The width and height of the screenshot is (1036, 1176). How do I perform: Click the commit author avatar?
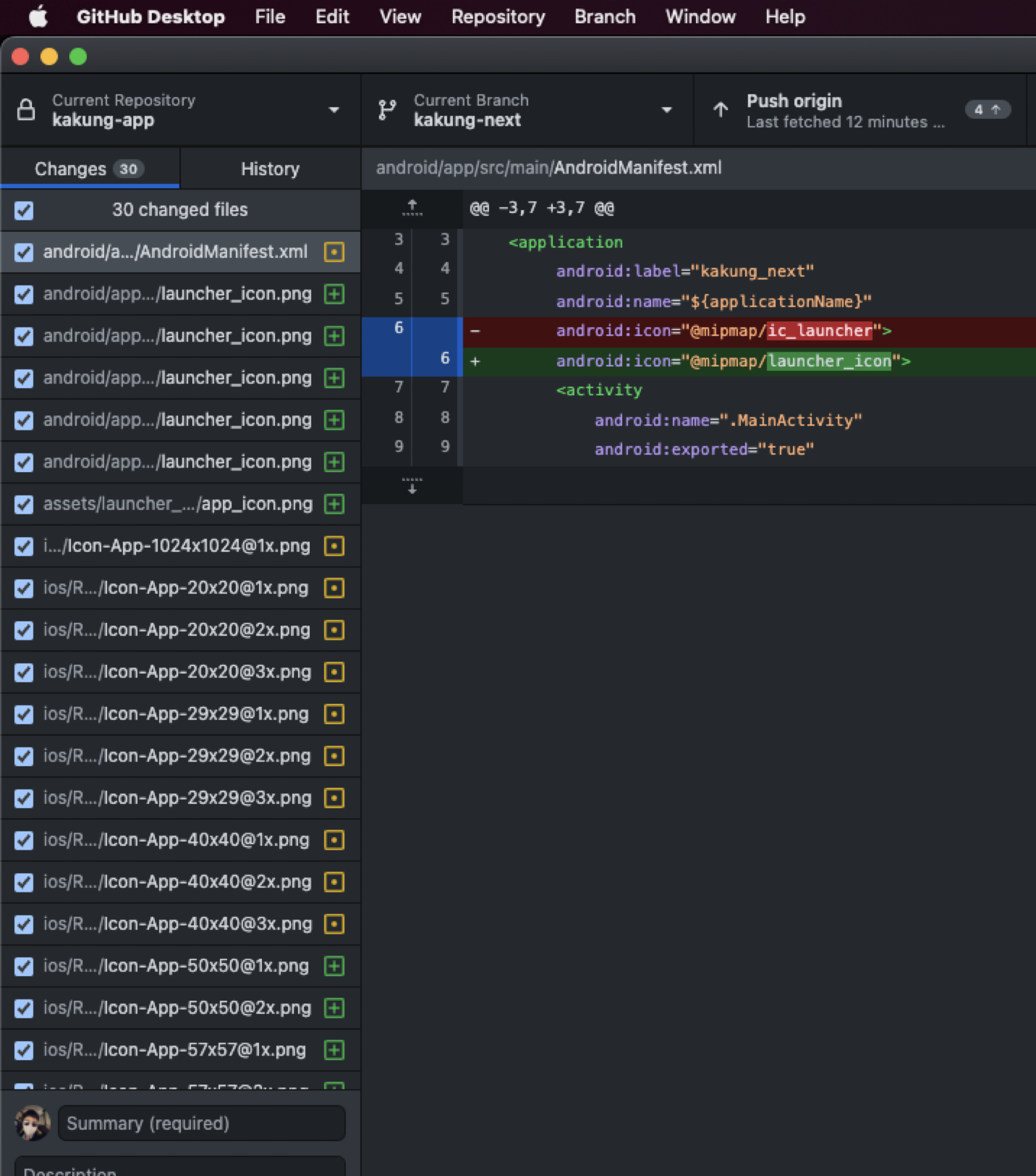coord(32,1123)
